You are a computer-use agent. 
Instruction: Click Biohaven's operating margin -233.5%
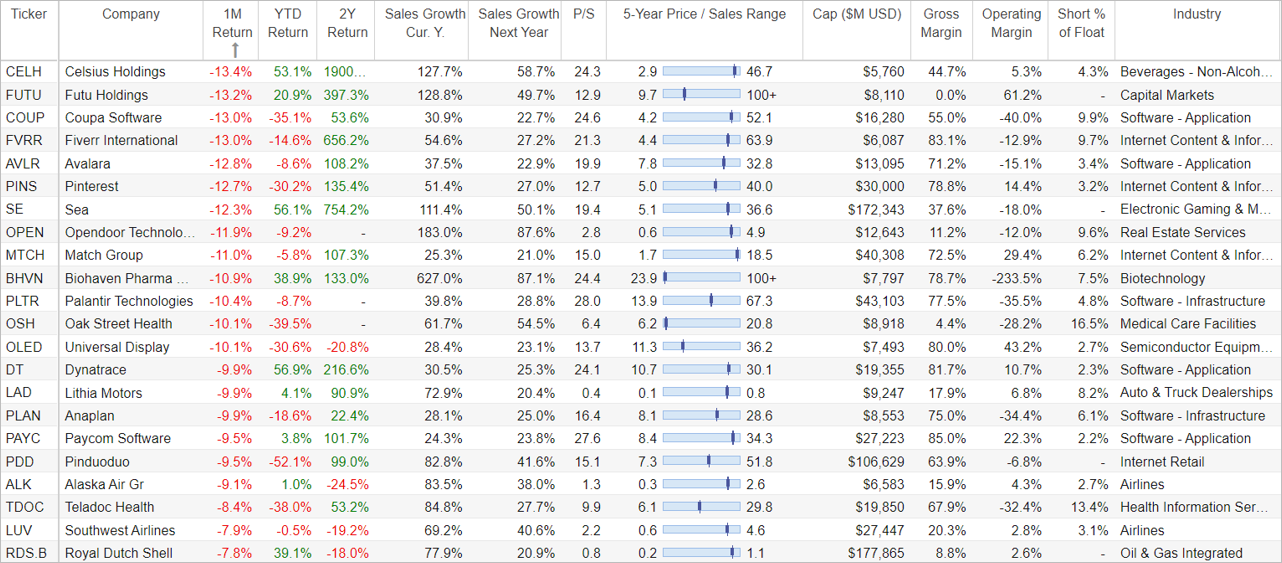1014,278
